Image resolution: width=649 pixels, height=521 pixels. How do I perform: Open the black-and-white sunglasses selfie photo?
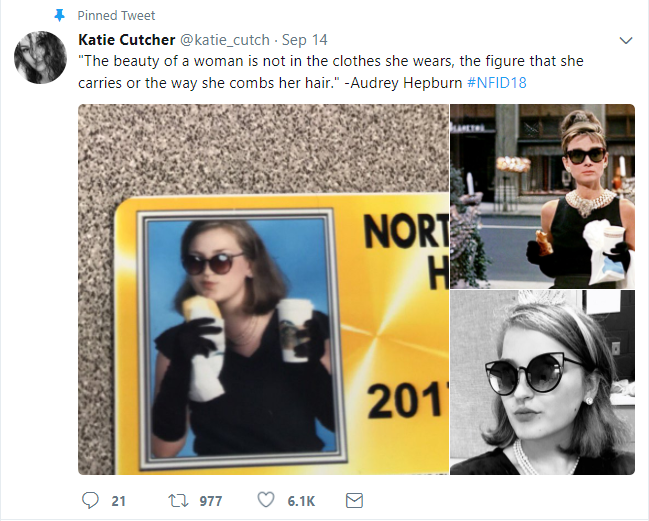click(x=542, y=383)
